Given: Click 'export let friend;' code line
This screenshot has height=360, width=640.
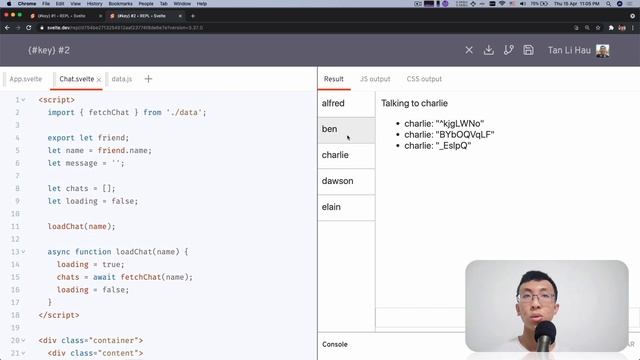Looking at the screenshot, I should 88,138.
